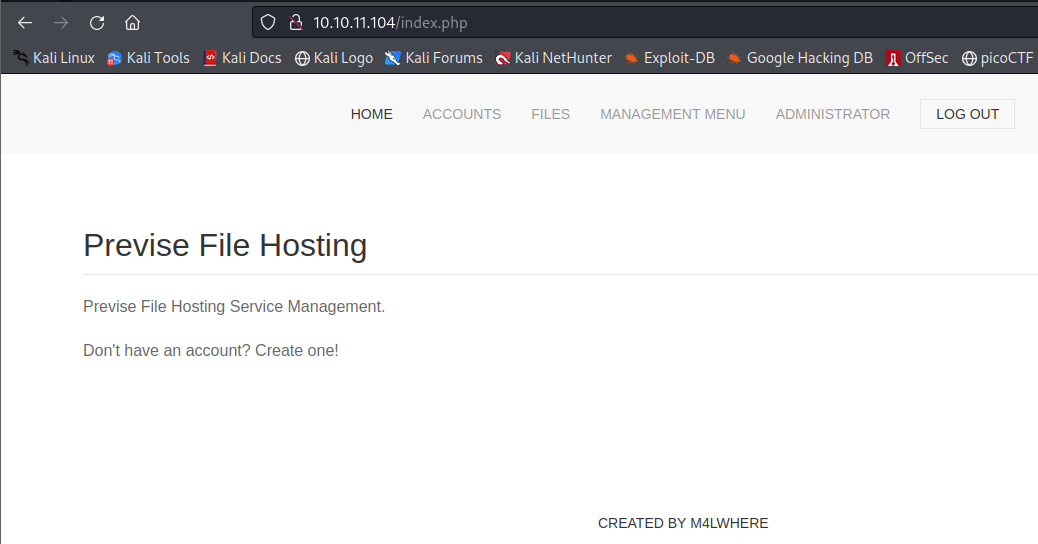Open the Kali Forums bookmark
This screenshot has width=1038, height=544.
434,58
